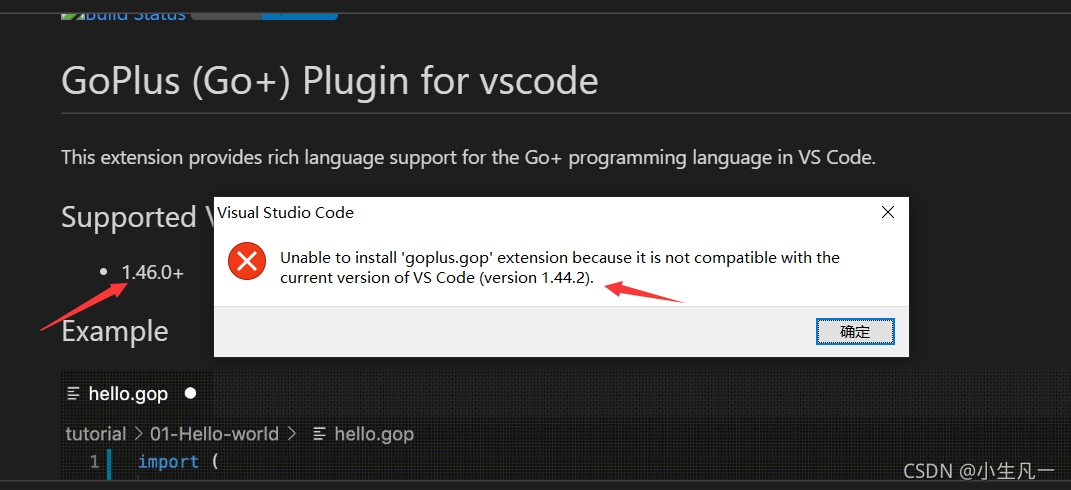Click the red error icon in dialog
Screen dimensions: 1071x490
coord(247,260)
